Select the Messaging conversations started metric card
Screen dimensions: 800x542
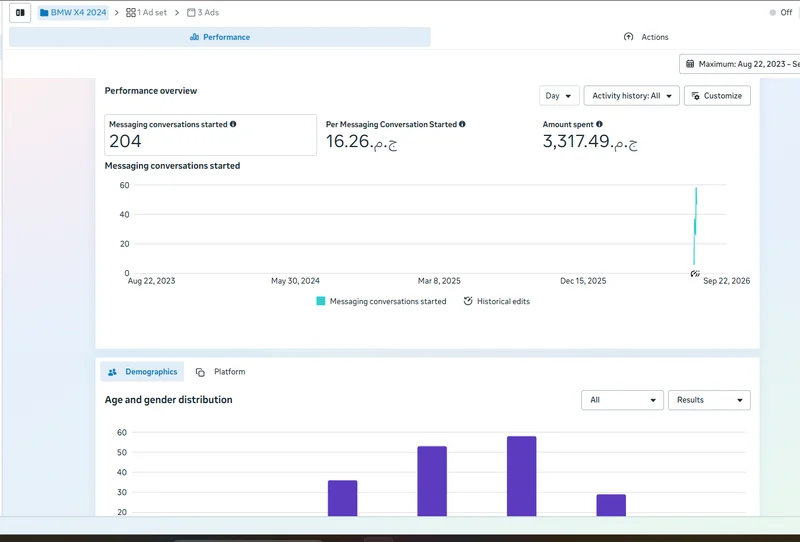click(x=210, y=135)
